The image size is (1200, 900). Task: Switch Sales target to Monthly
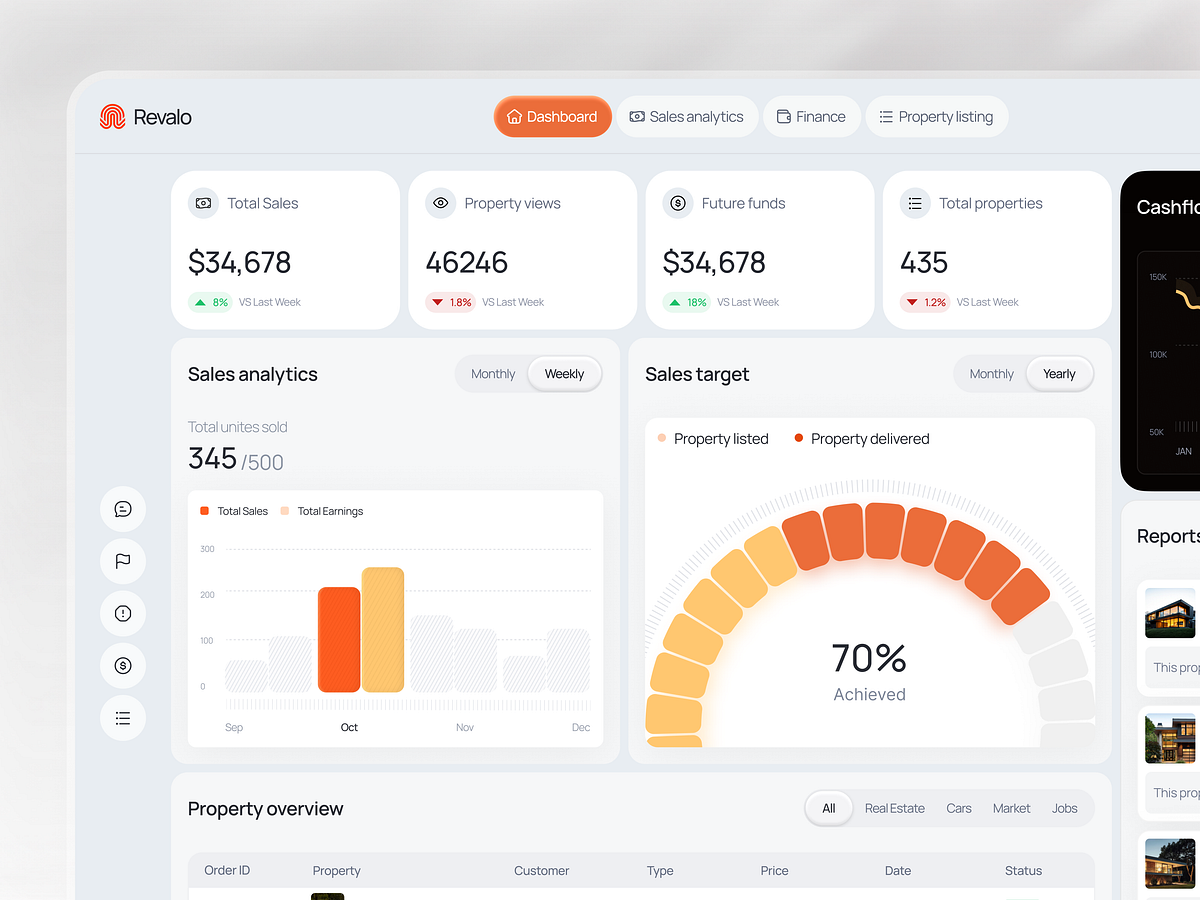pos(991,374)
